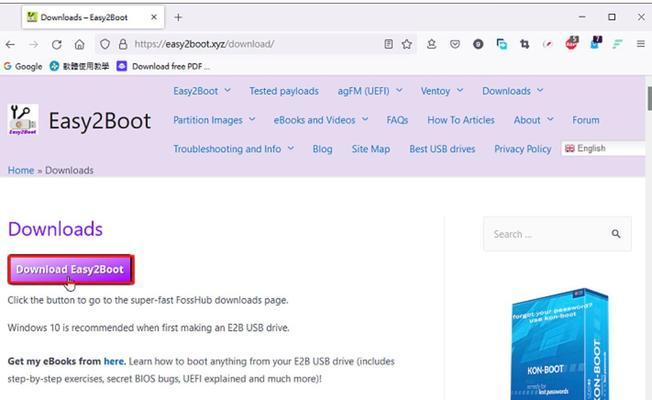Open the FAQs menu item
Image resolution: width=652 pixels, height=400 pixels.
tap(397, 120)
